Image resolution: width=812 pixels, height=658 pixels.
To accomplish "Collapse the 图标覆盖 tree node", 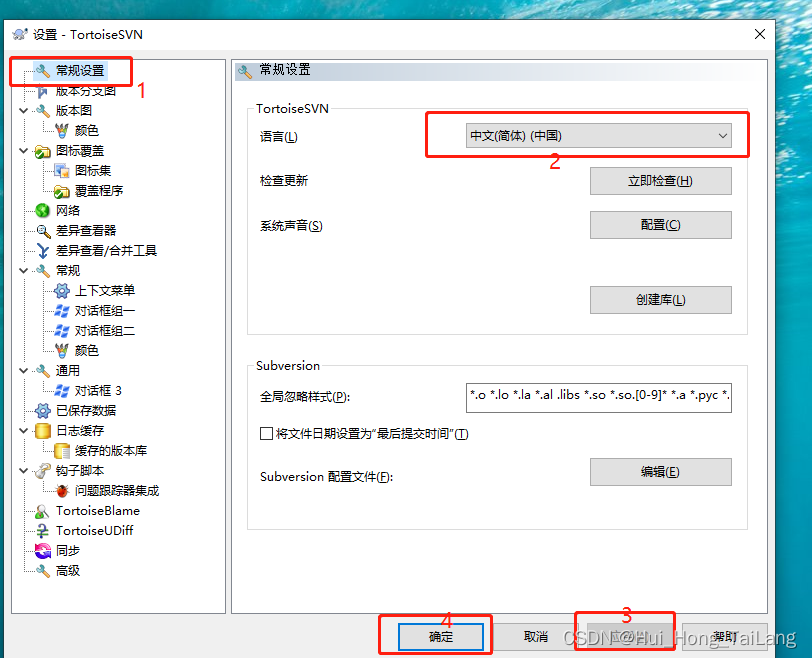I will [23, 151].
